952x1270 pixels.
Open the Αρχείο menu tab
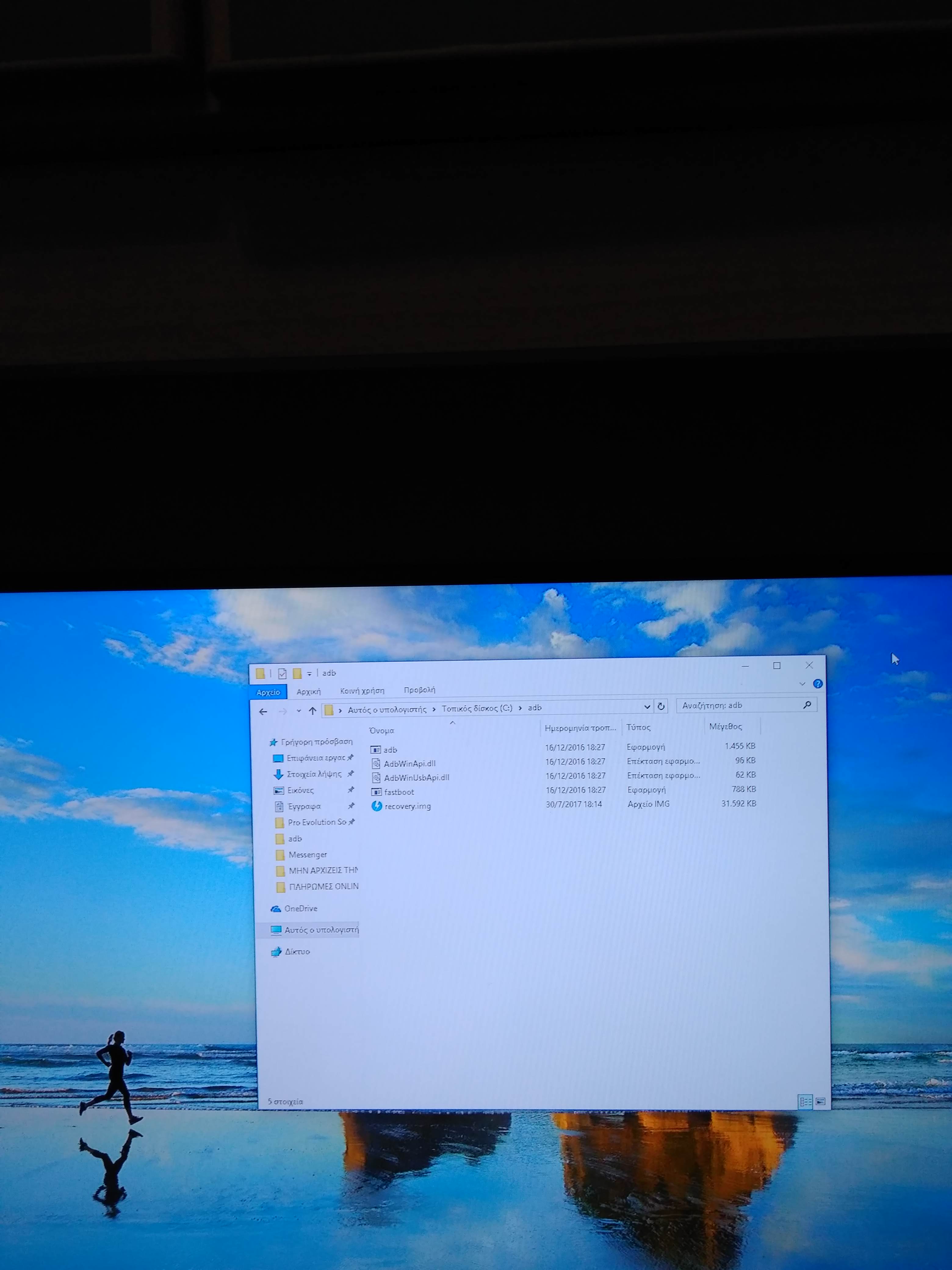(x=268, y=692)
